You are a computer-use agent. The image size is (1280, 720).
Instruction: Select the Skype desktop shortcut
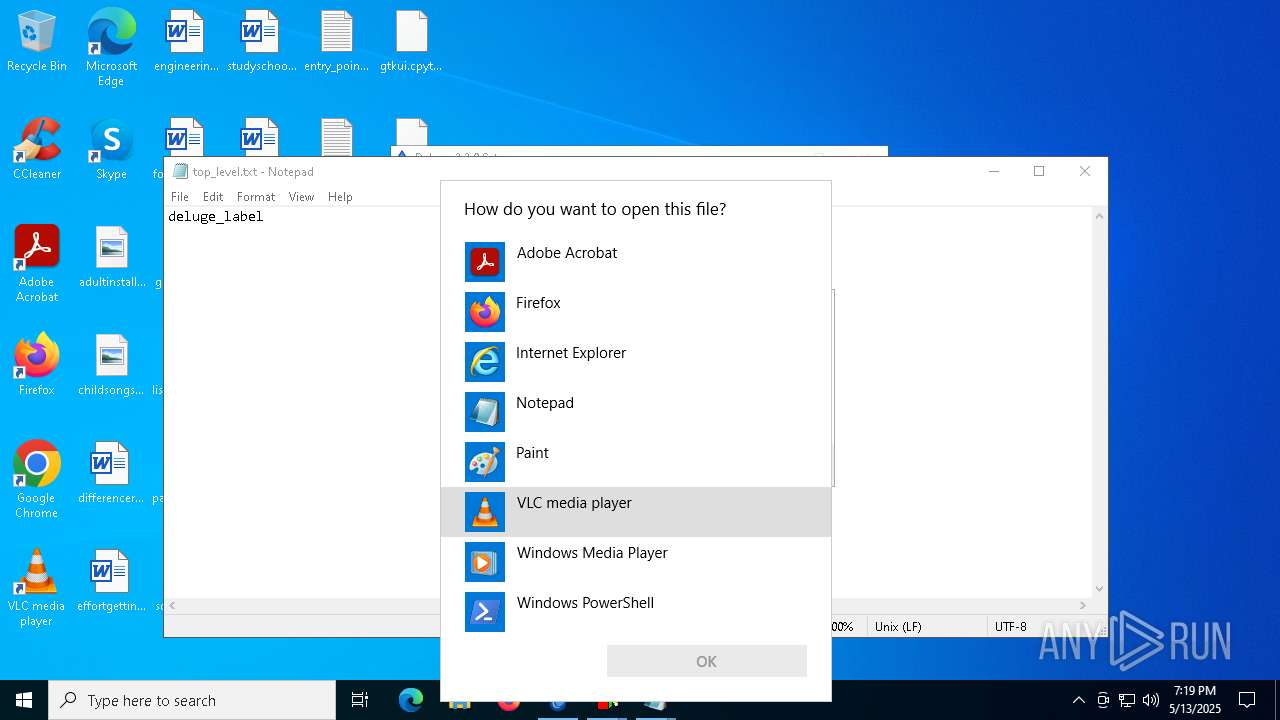[x=111, y=150]
